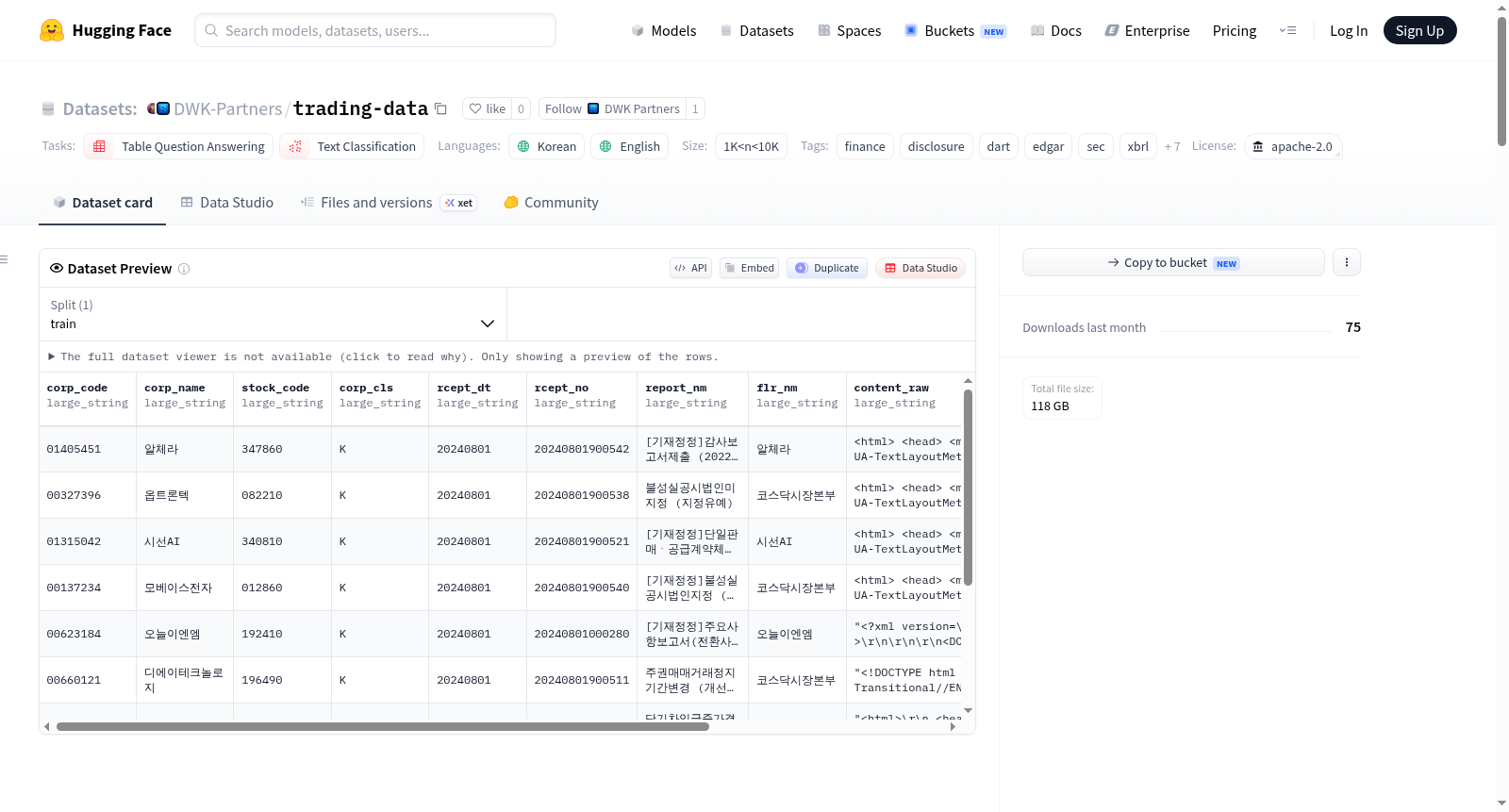The image size is (1509, 812).
Task: Click cell with rcept_no 20240801900542
Action: 582,449
